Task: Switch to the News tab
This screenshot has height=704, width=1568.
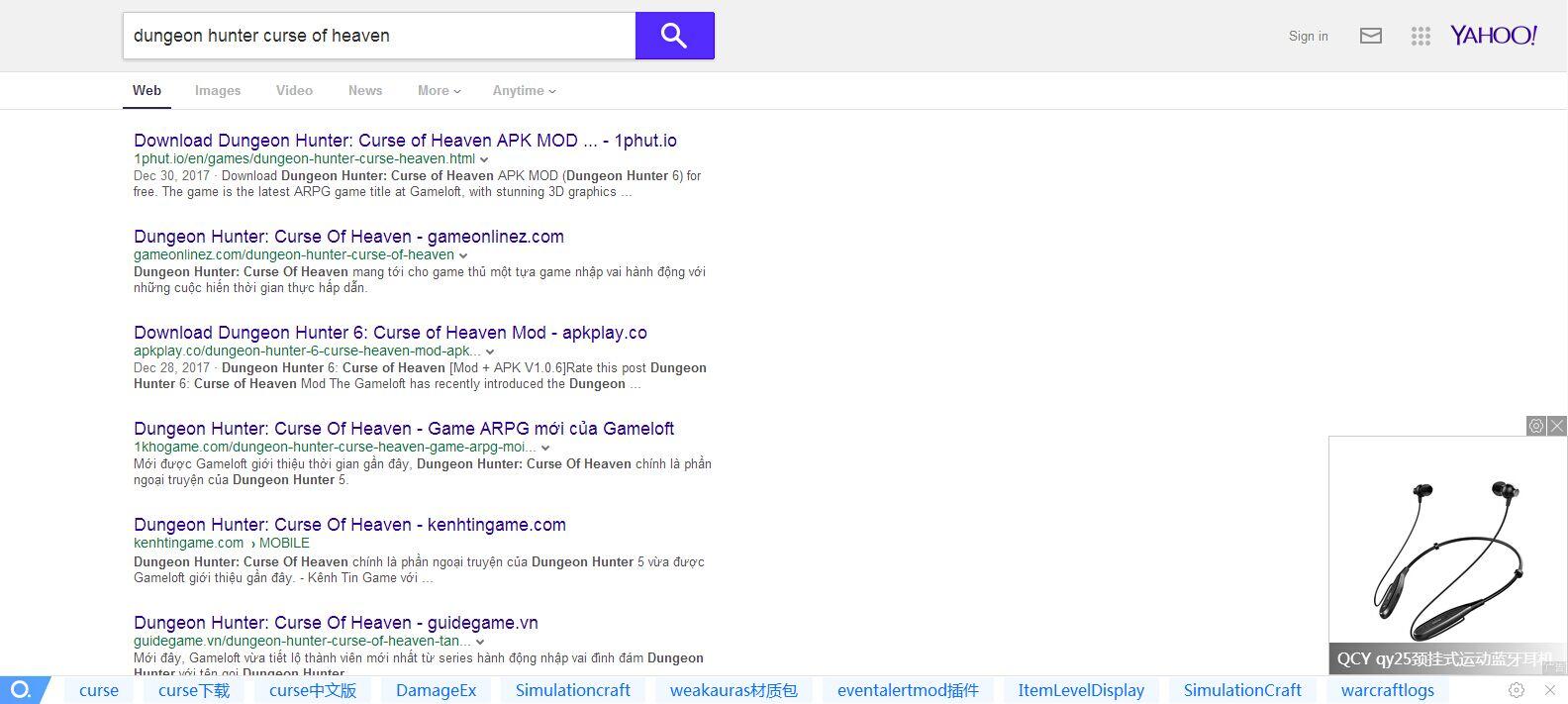Action: click(364, 90)
